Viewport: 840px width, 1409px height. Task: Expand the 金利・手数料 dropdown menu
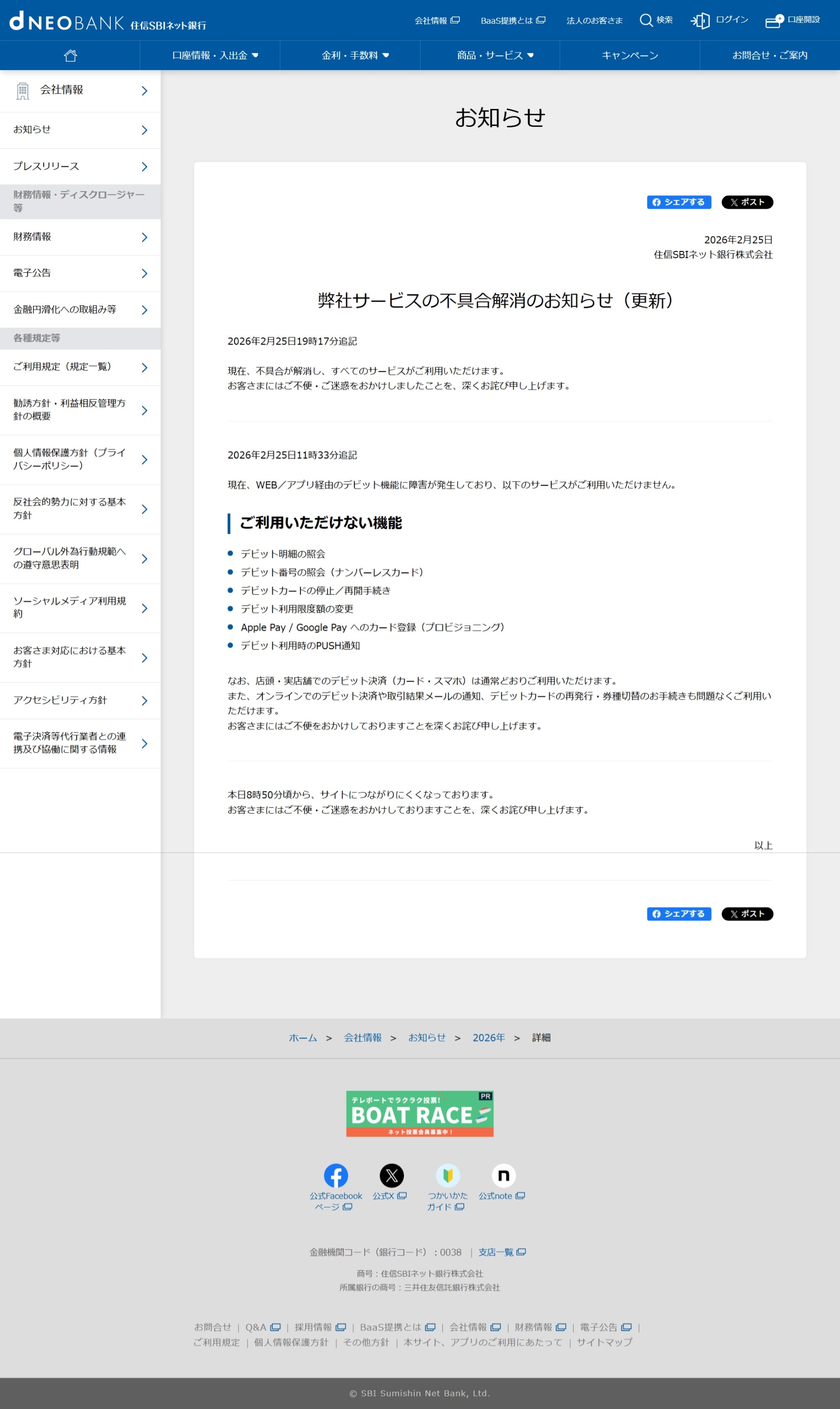[x=355, y=55]
